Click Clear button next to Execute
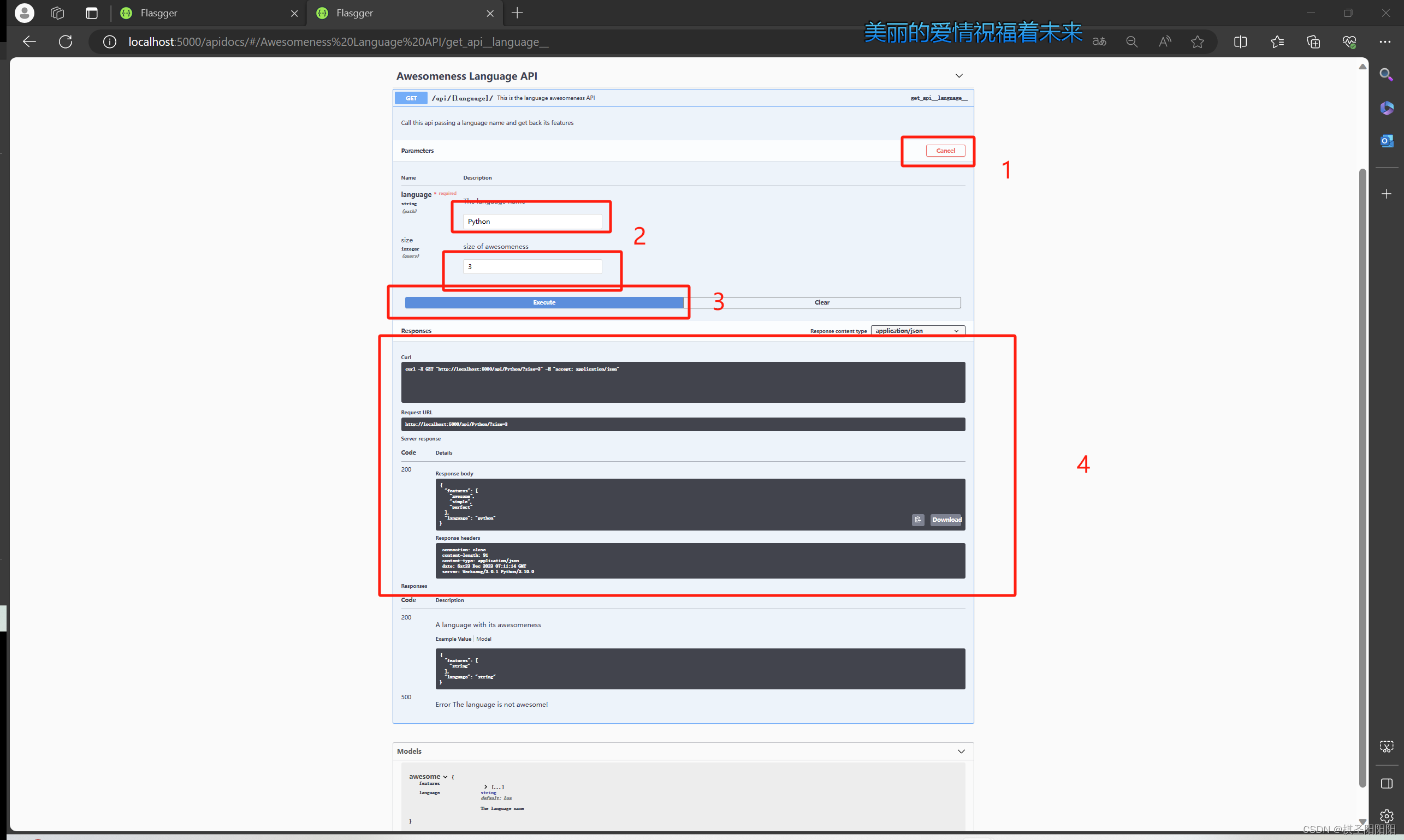 [822, 302]
